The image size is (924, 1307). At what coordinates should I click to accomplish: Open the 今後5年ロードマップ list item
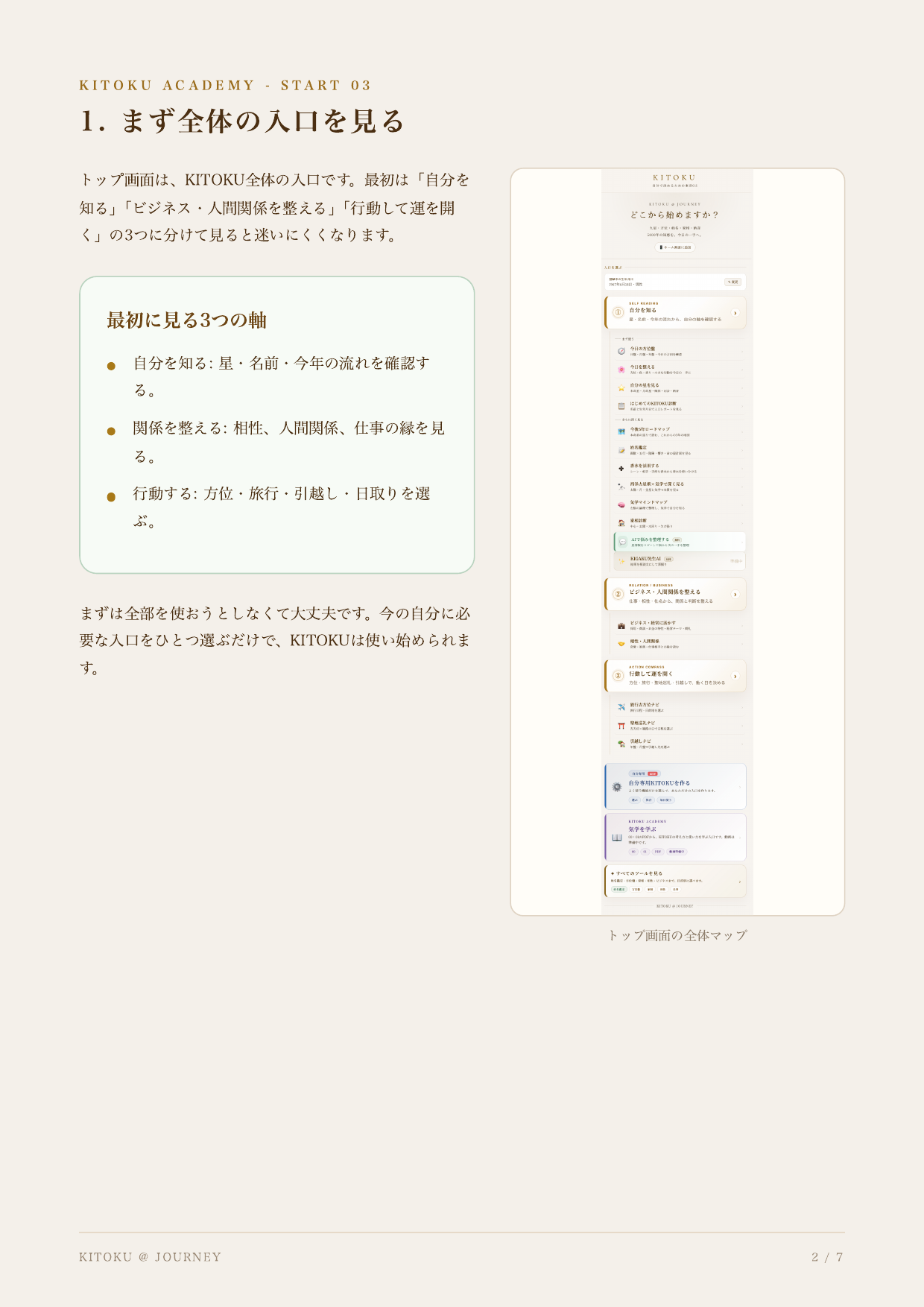[679, 432]
